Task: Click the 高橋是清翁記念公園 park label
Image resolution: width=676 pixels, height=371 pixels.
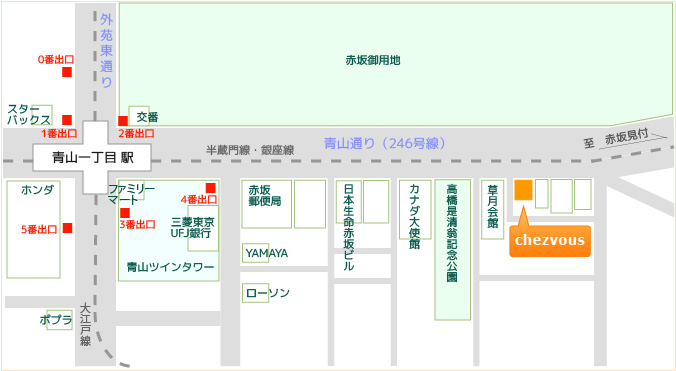Action: 452,233
